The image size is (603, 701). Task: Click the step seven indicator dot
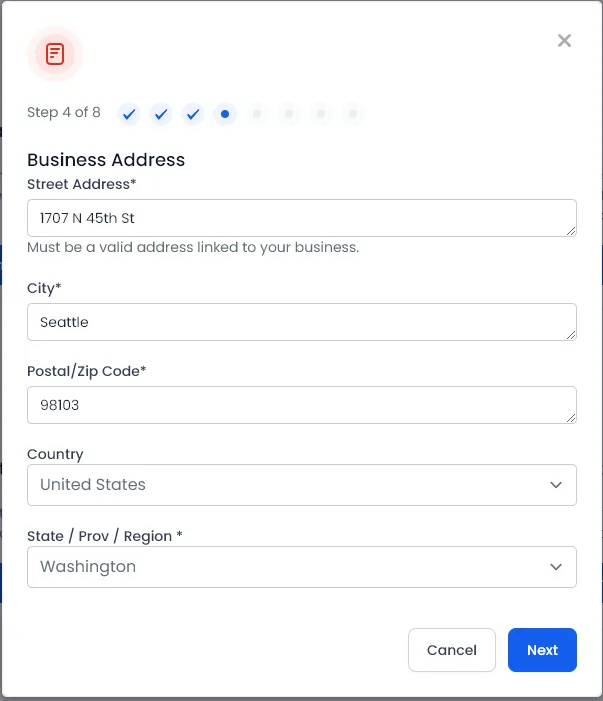pyautogui.click(x=321, y=114)
